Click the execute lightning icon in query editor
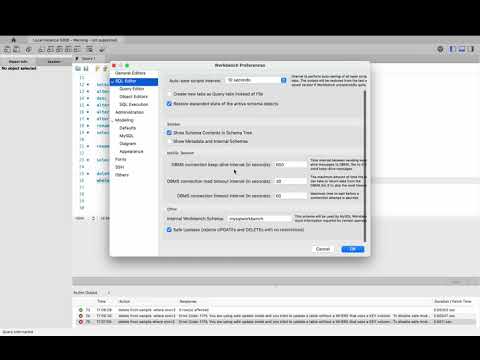Viewport: 480px width, 360px height. [98, 69]
